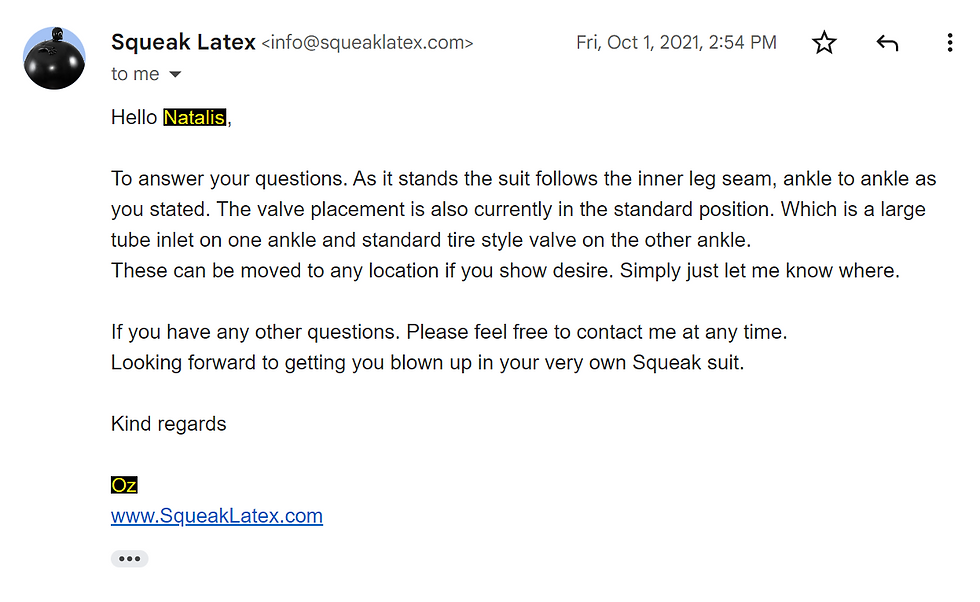The width and height of the screenshot is (980, 602).
Task: Click the word "Hello" in the greeting
Action: click(135, 118)
